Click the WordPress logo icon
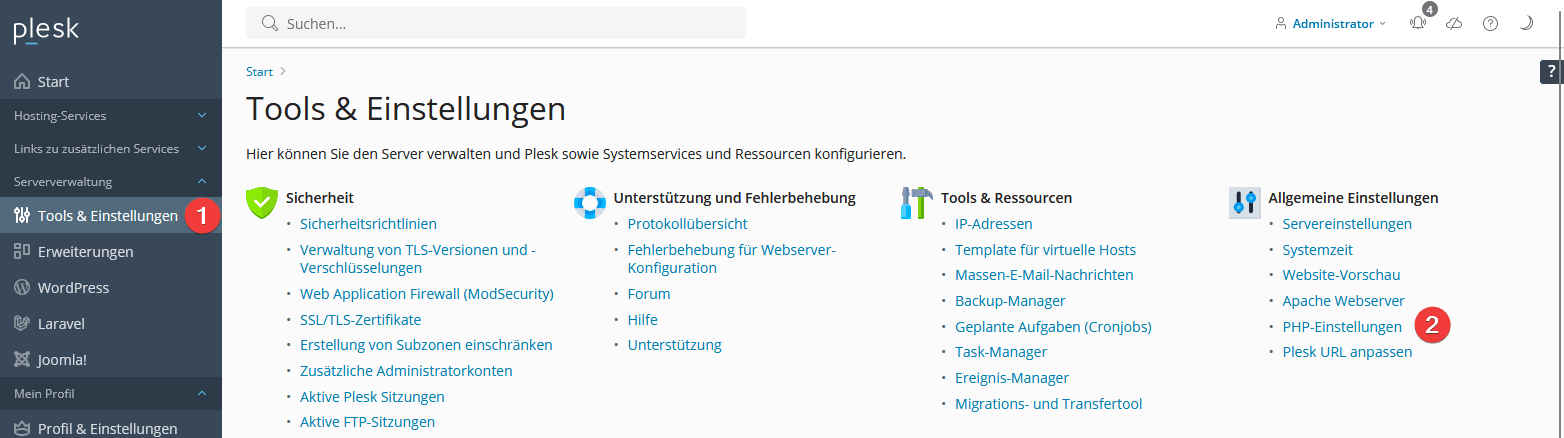This screenshot has width=1564, height=438. coord(22,287)
